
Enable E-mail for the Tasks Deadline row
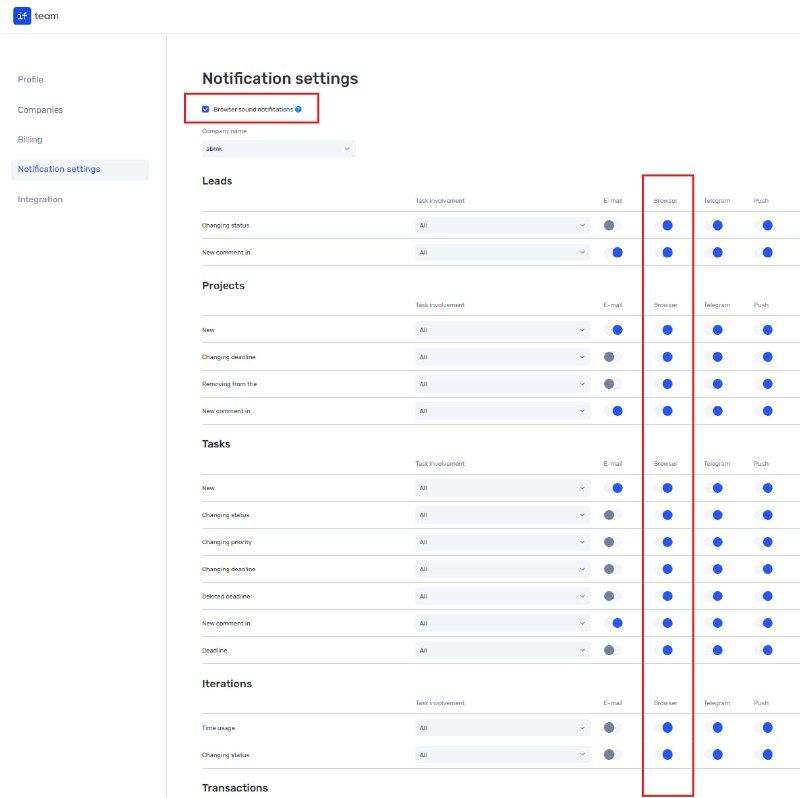point(613,650)
